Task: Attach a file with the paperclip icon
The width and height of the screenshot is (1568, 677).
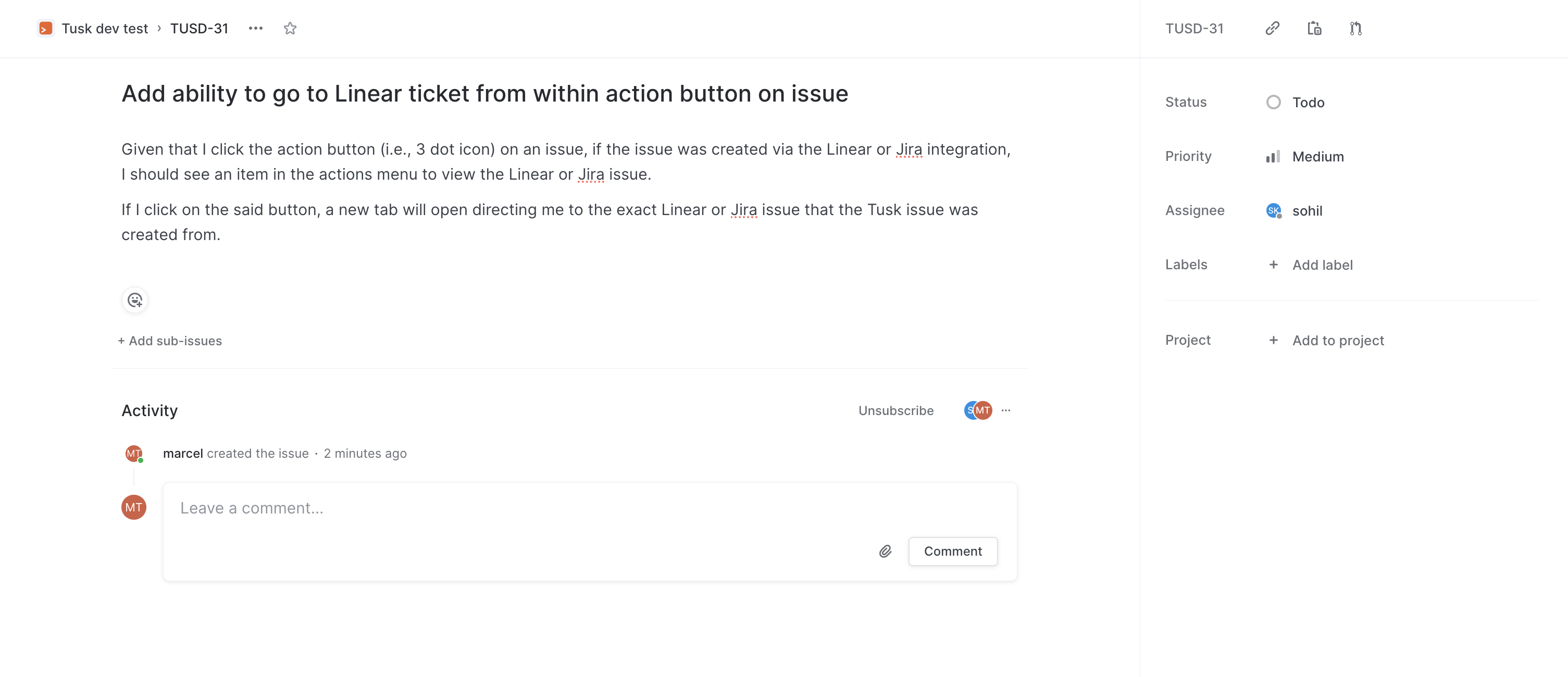Action: point(886,551)
